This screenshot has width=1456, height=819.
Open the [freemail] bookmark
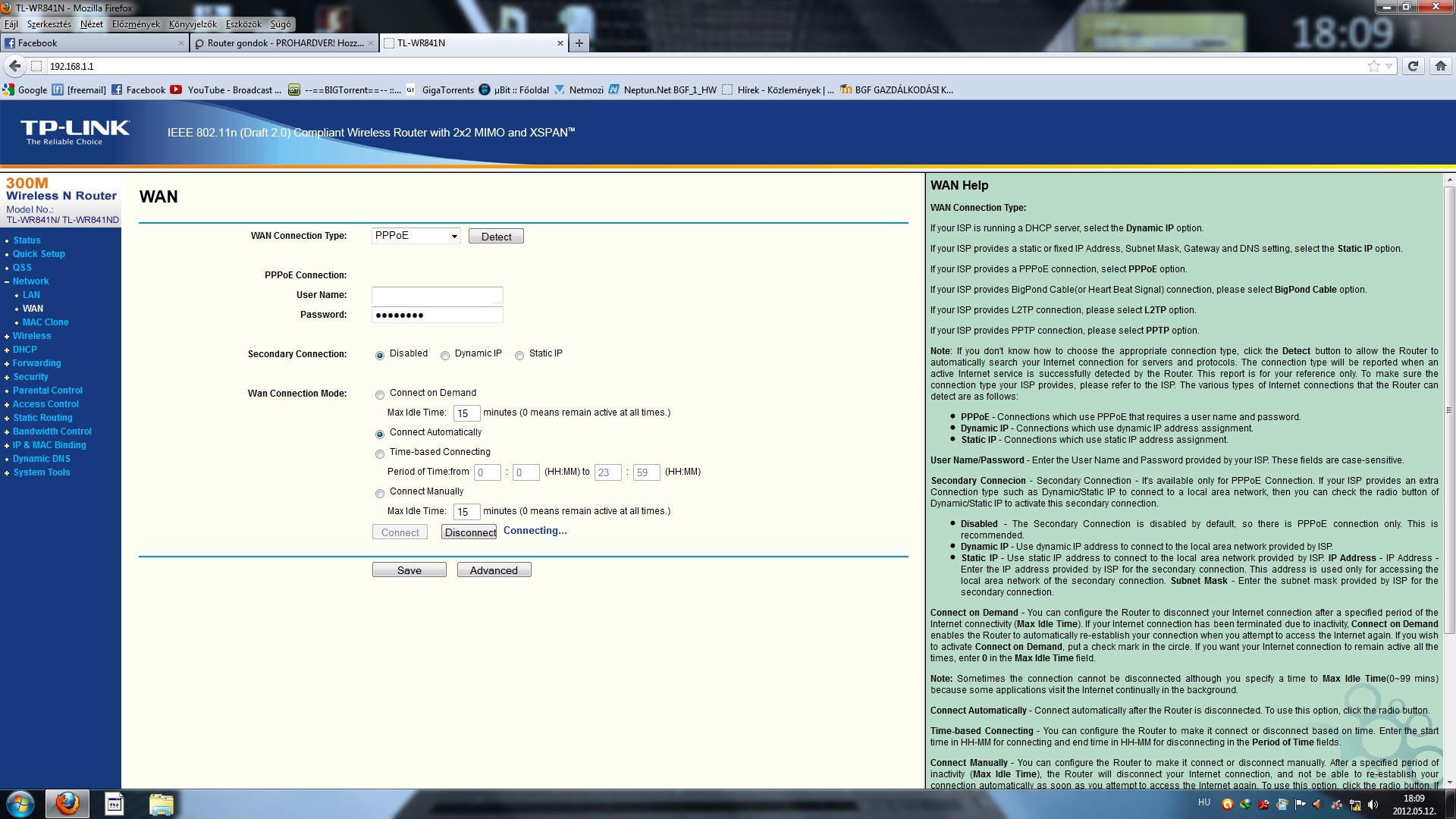(x=79, y=89)
